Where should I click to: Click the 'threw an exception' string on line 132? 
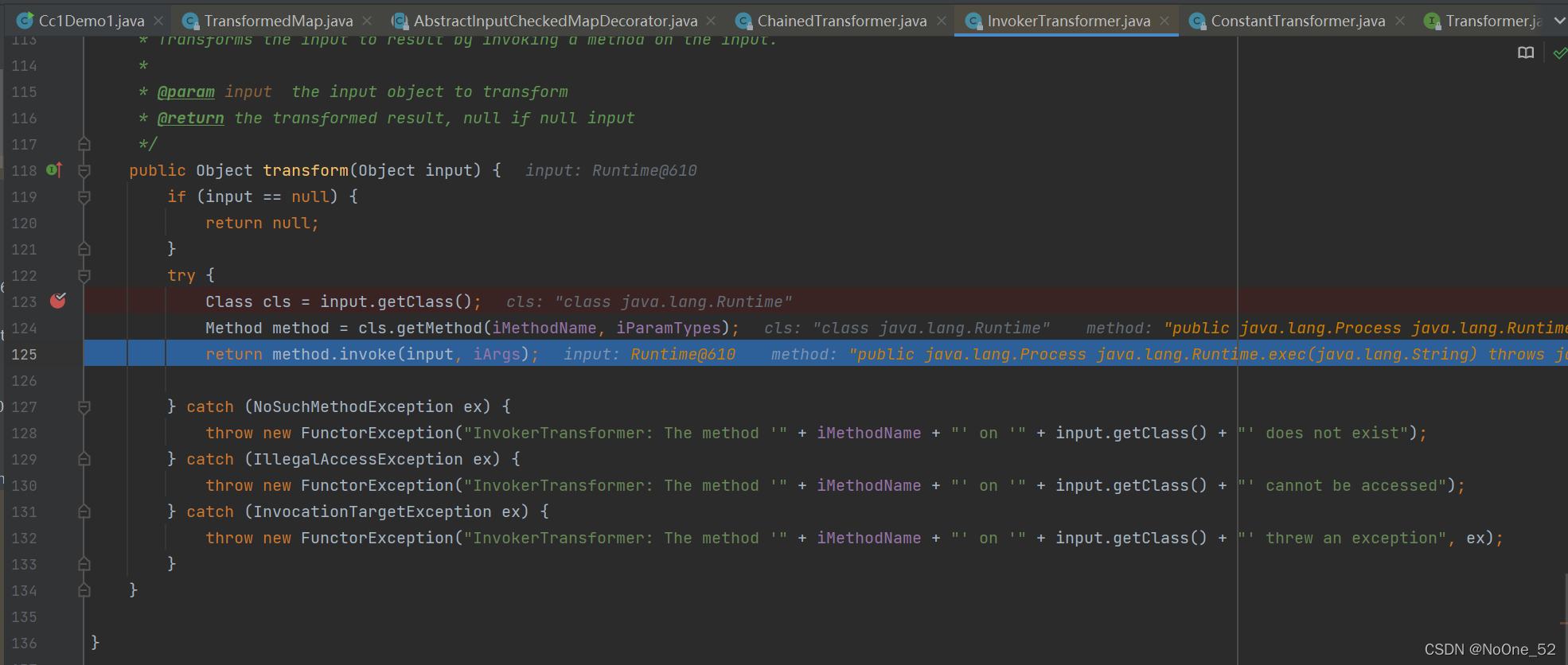pos(1342,538)
